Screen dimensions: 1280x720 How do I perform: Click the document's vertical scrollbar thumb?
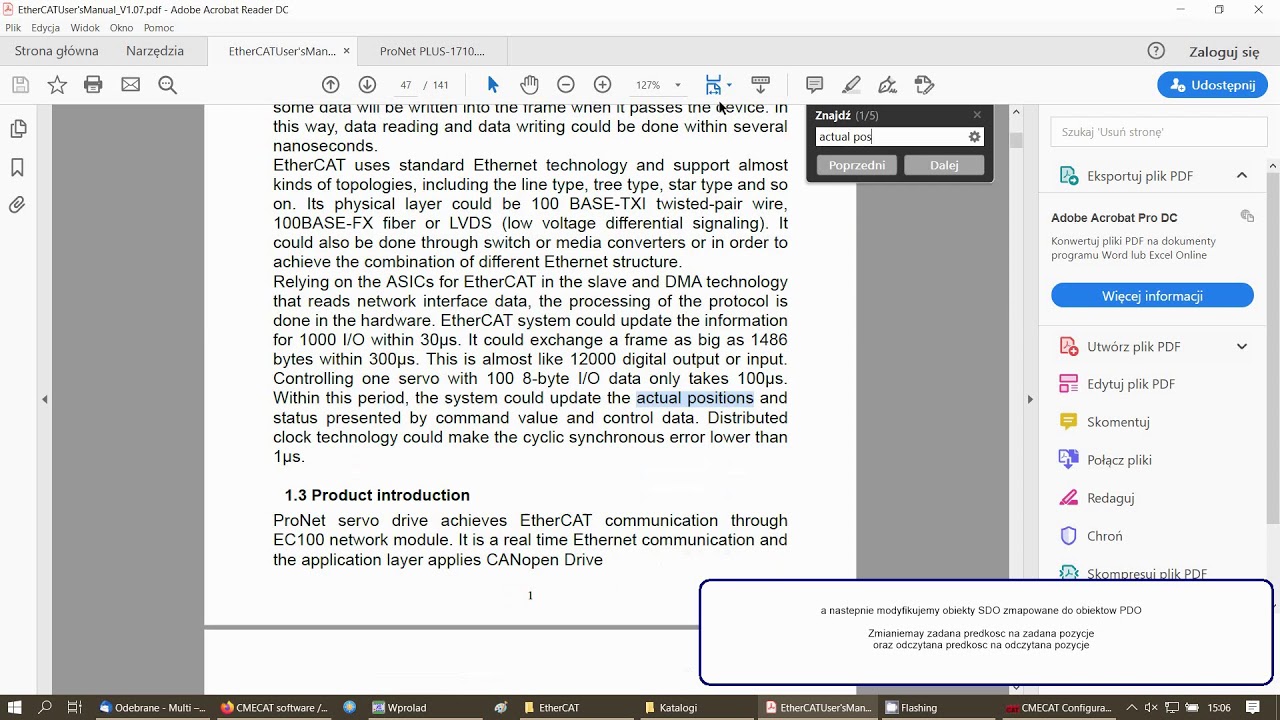point(1016,140)
